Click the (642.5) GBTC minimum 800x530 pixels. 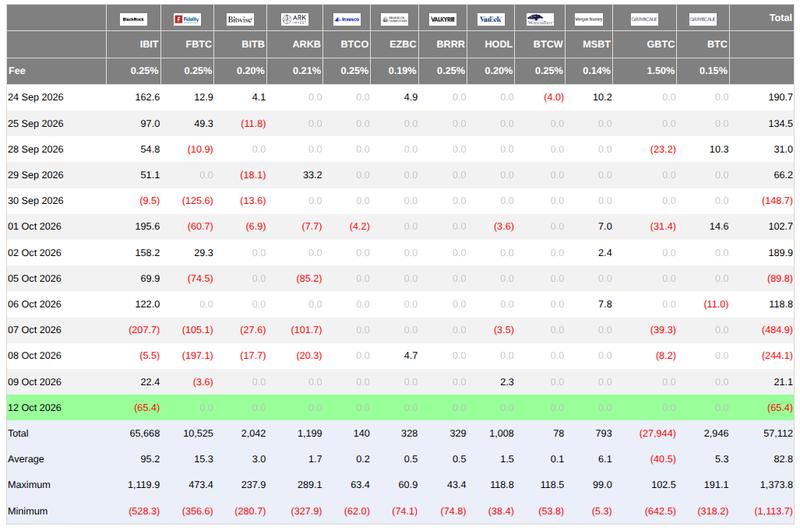660,511
